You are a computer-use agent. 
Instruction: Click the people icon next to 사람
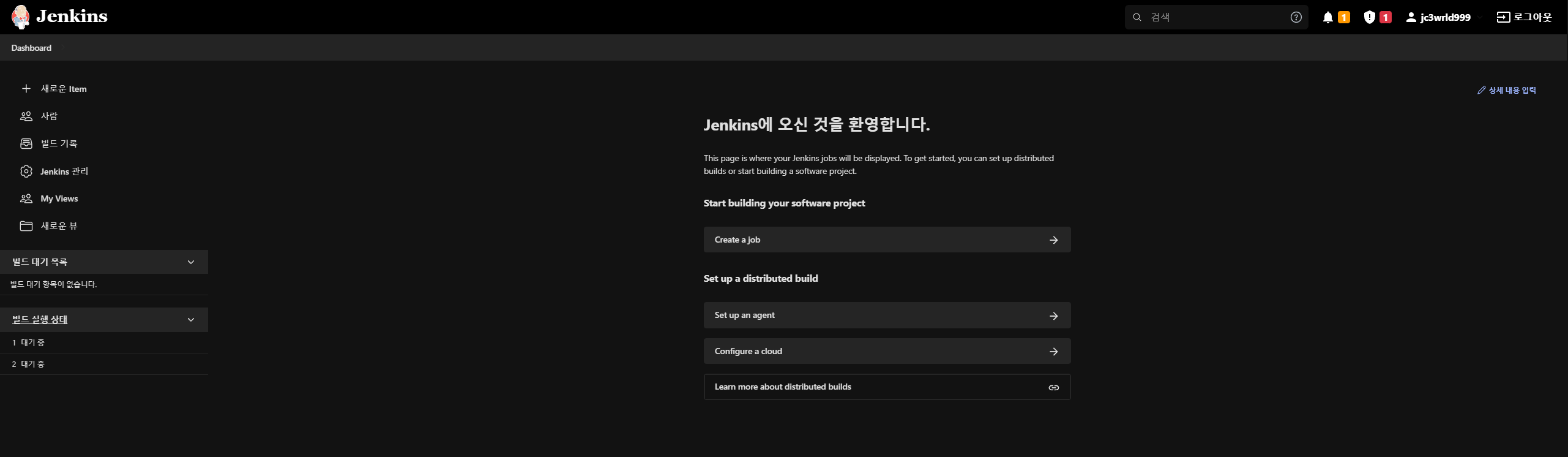coord(26,116)
